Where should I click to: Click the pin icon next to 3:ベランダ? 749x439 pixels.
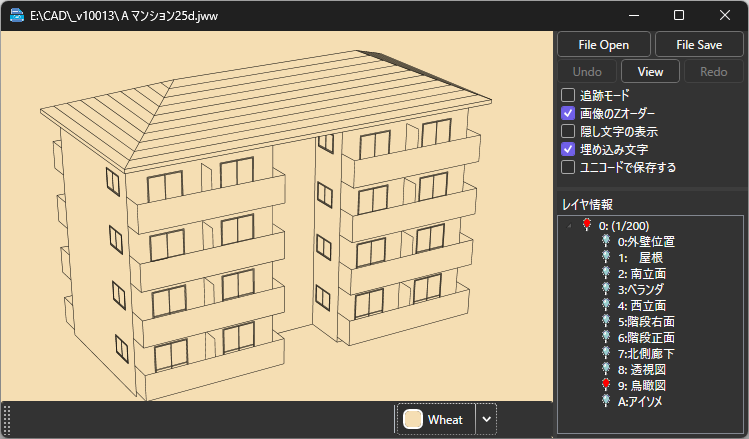pyautogui.click(x=606, y=289)
